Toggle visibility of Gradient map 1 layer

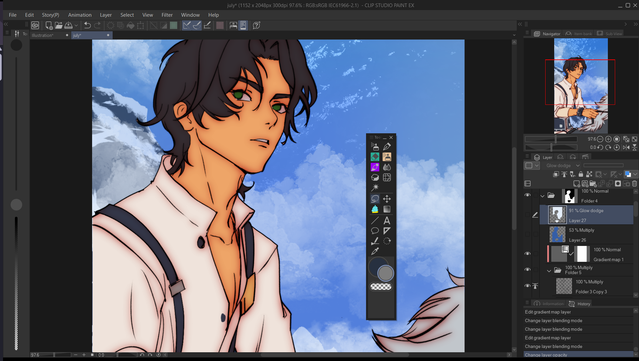[x=527, y=253]
